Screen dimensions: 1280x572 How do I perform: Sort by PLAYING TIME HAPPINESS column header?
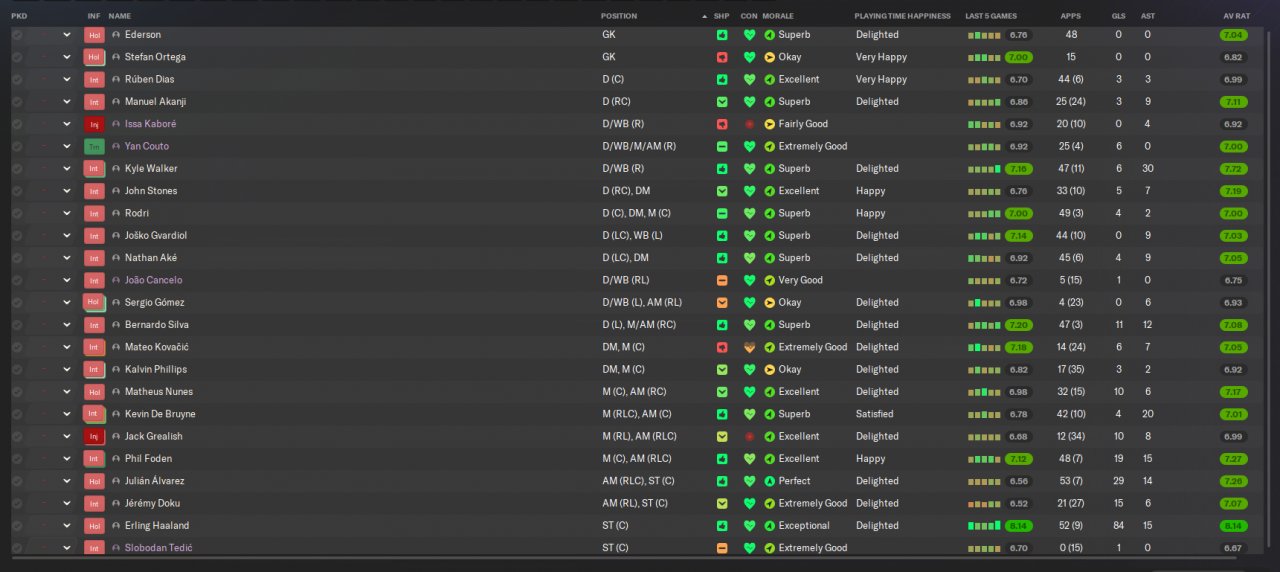[x=902, y=16]
